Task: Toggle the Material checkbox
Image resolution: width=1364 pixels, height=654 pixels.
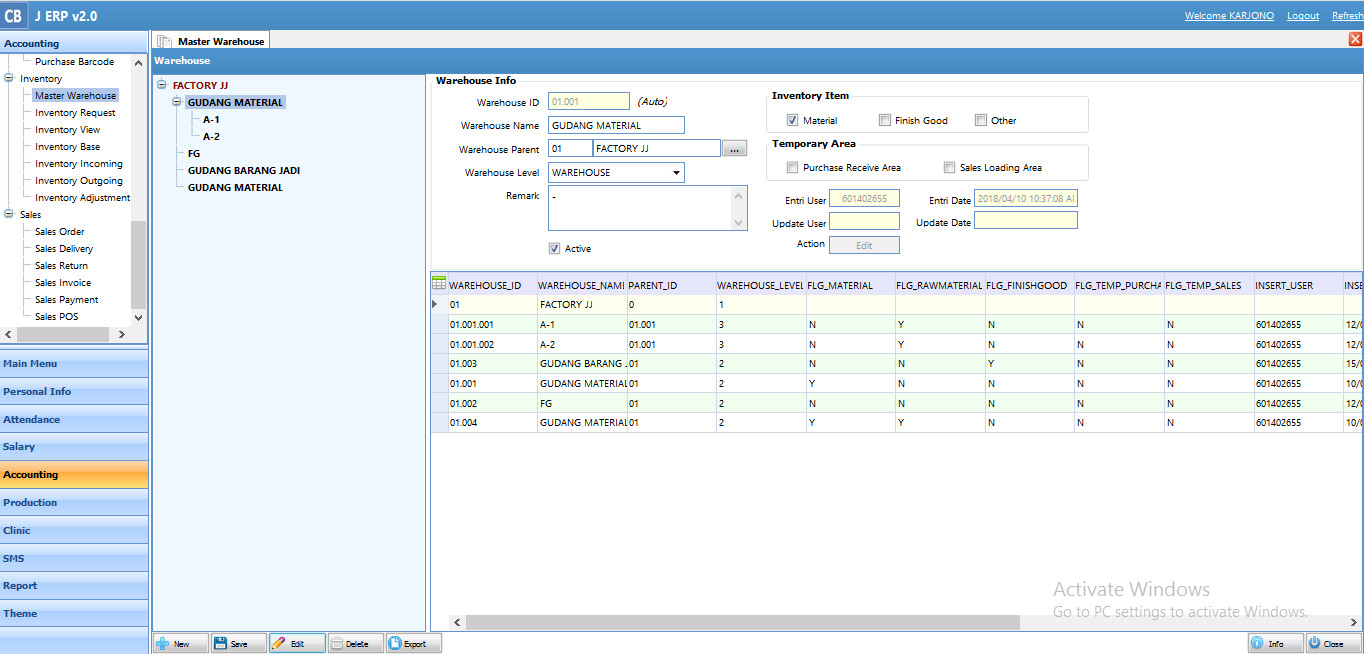Action: point(793,121)
